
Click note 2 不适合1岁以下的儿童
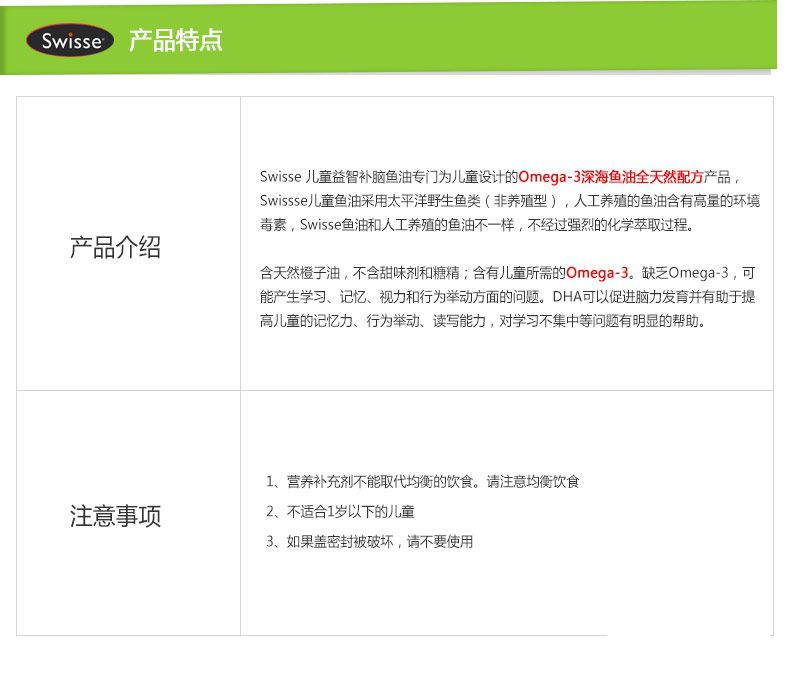pyautogui.click(x=340, y=511)
